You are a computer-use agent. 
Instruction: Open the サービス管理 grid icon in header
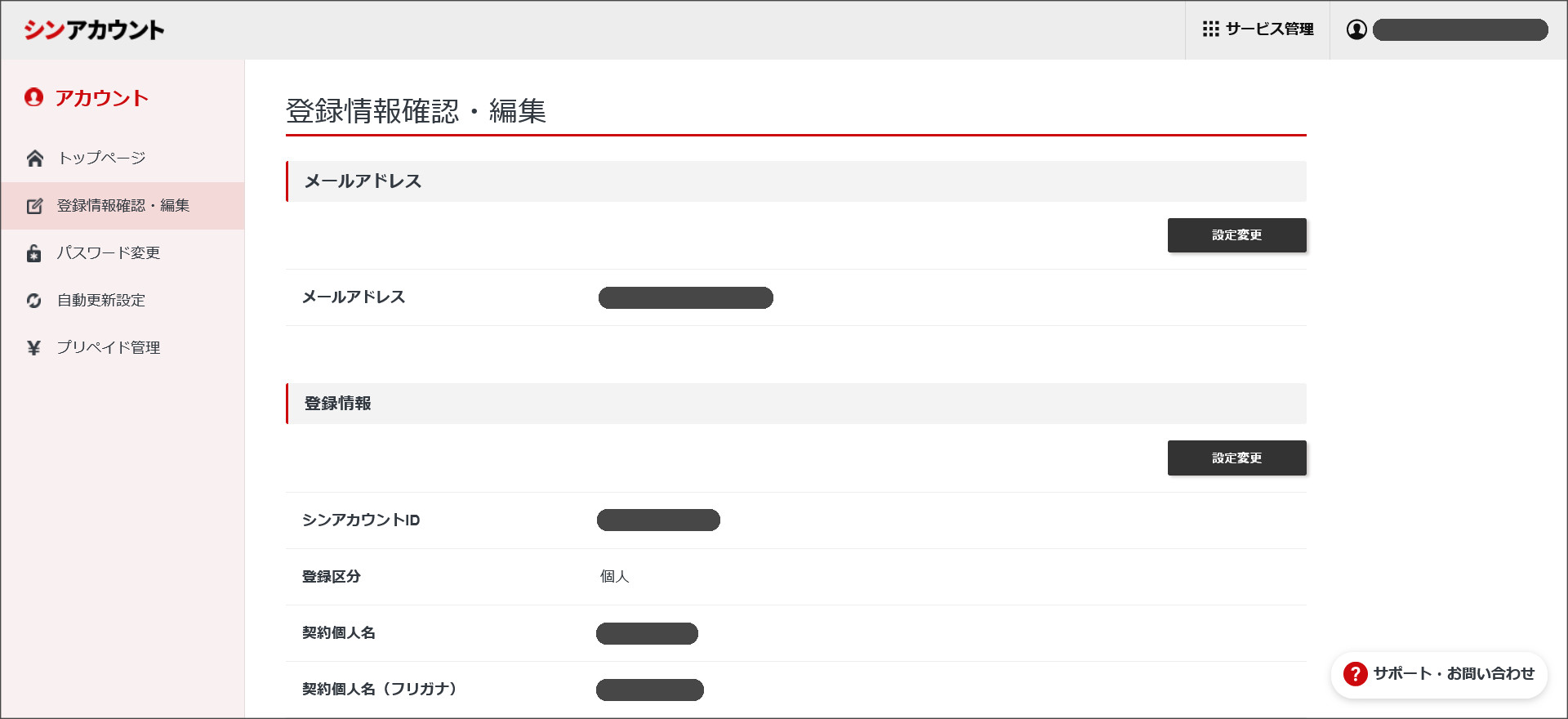(1211, 29)
